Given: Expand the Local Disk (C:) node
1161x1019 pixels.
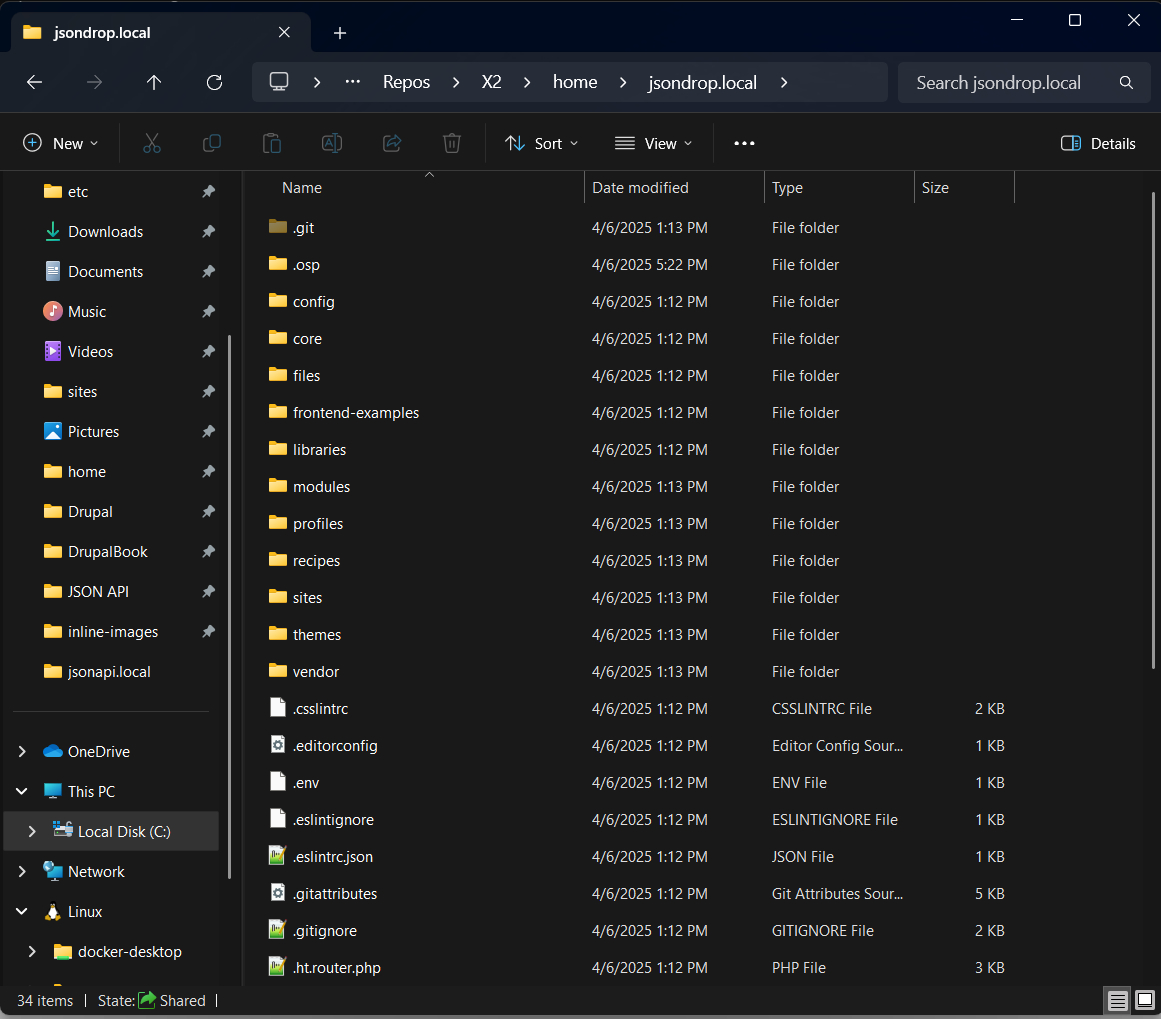Looking at the screenshot, I should 32,832.
